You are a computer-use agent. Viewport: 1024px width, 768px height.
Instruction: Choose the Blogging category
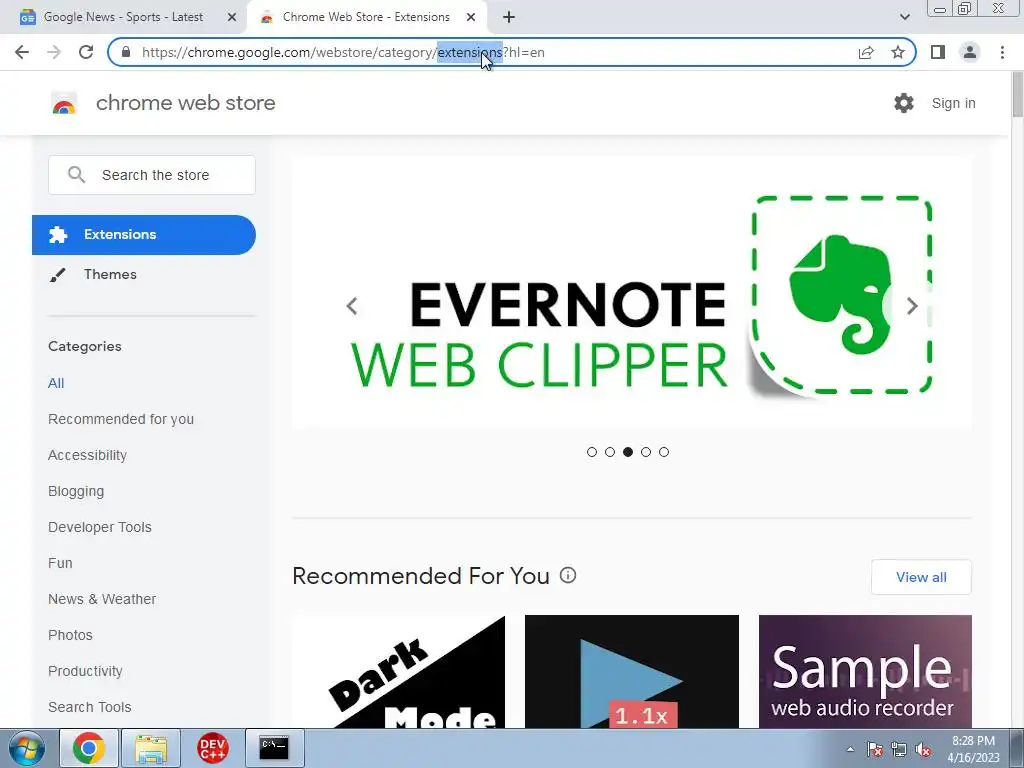tap(76, 491)
